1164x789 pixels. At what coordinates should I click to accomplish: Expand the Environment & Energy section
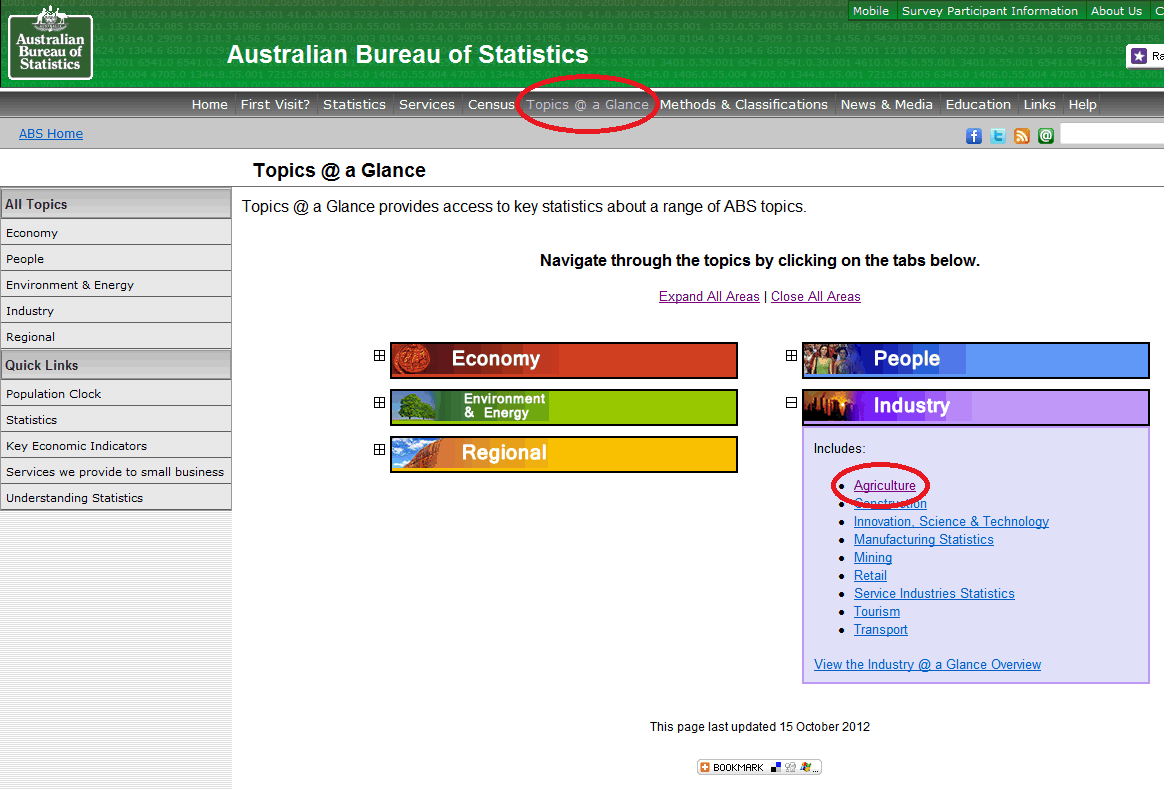tap(379, 402)
